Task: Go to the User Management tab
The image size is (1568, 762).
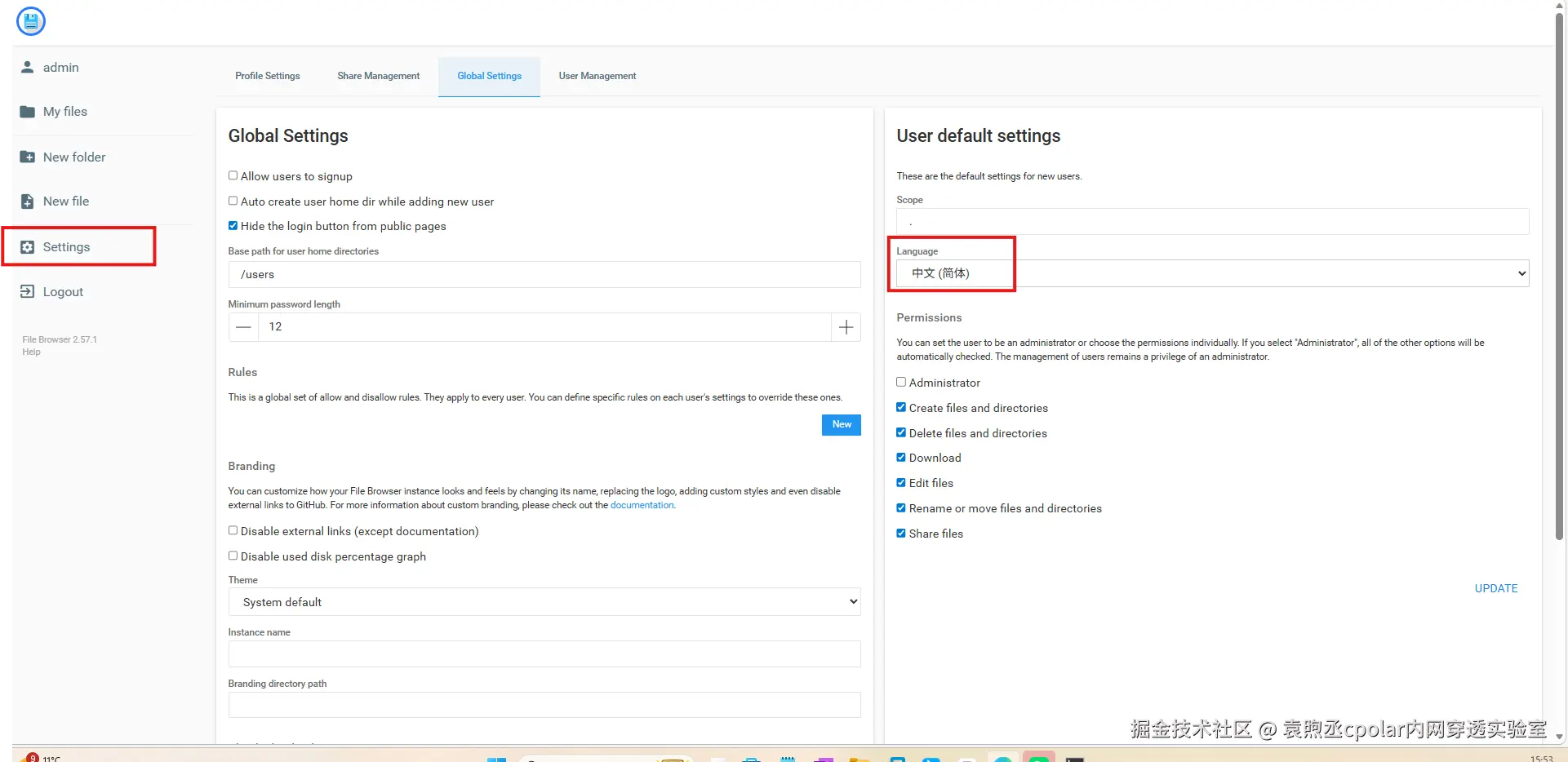Action: [597, 76]
